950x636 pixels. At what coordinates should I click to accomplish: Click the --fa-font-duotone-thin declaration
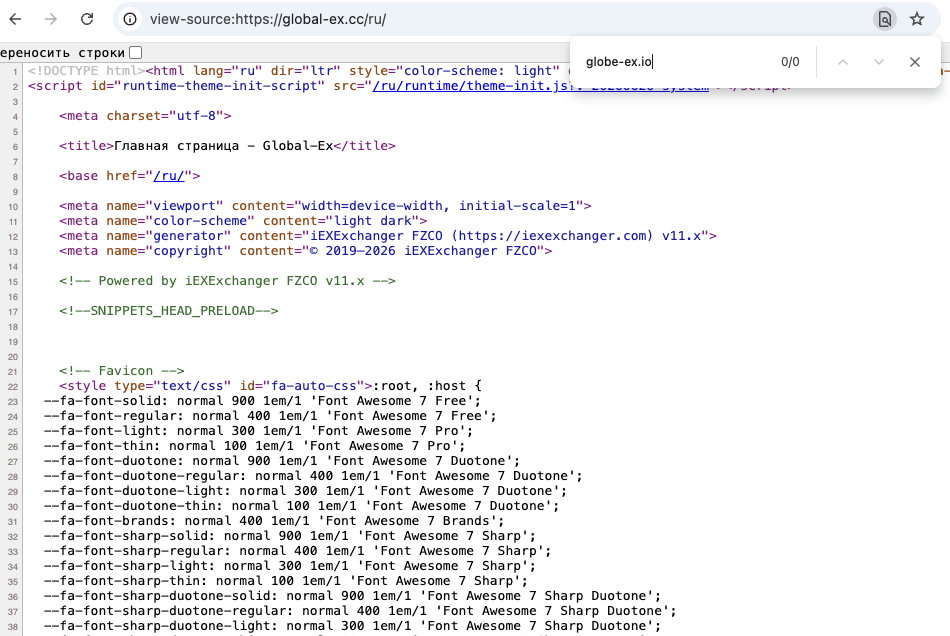click(301, 506)
